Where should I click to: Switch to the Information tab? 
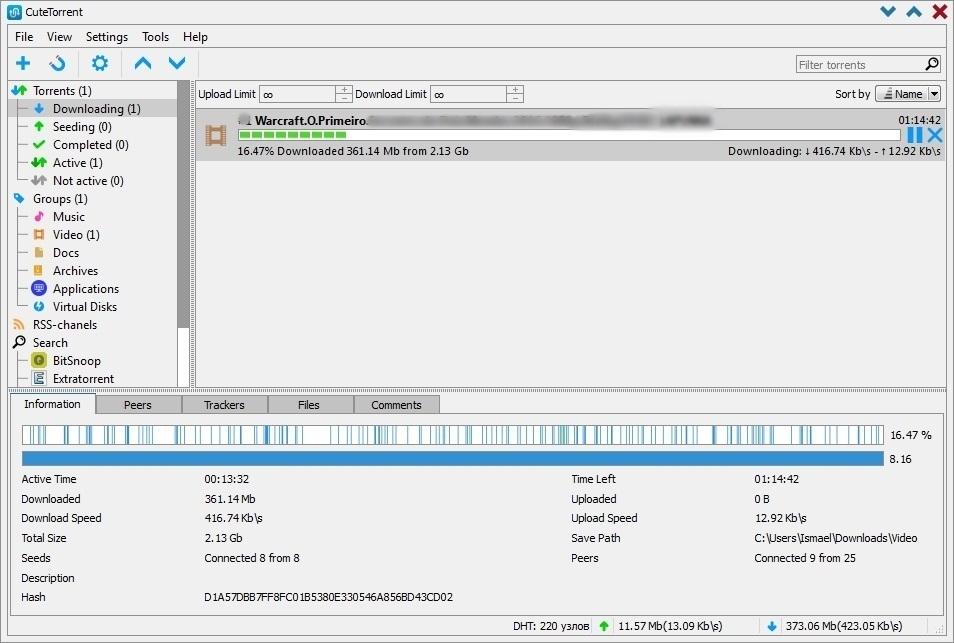point(52,404)
